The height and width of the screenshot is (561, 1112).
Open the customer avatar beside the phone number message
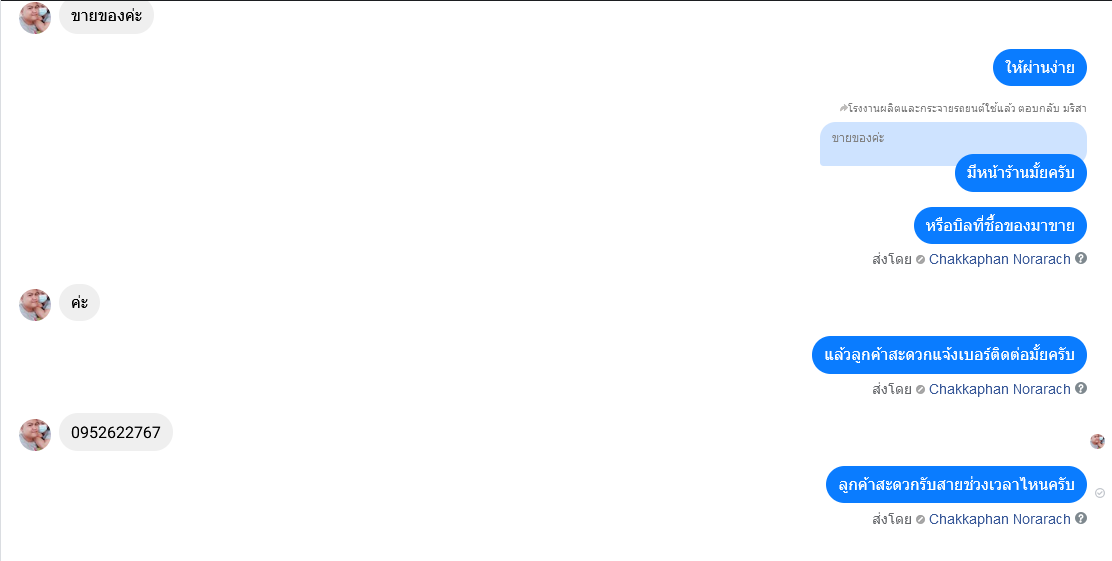coord(35,435)
